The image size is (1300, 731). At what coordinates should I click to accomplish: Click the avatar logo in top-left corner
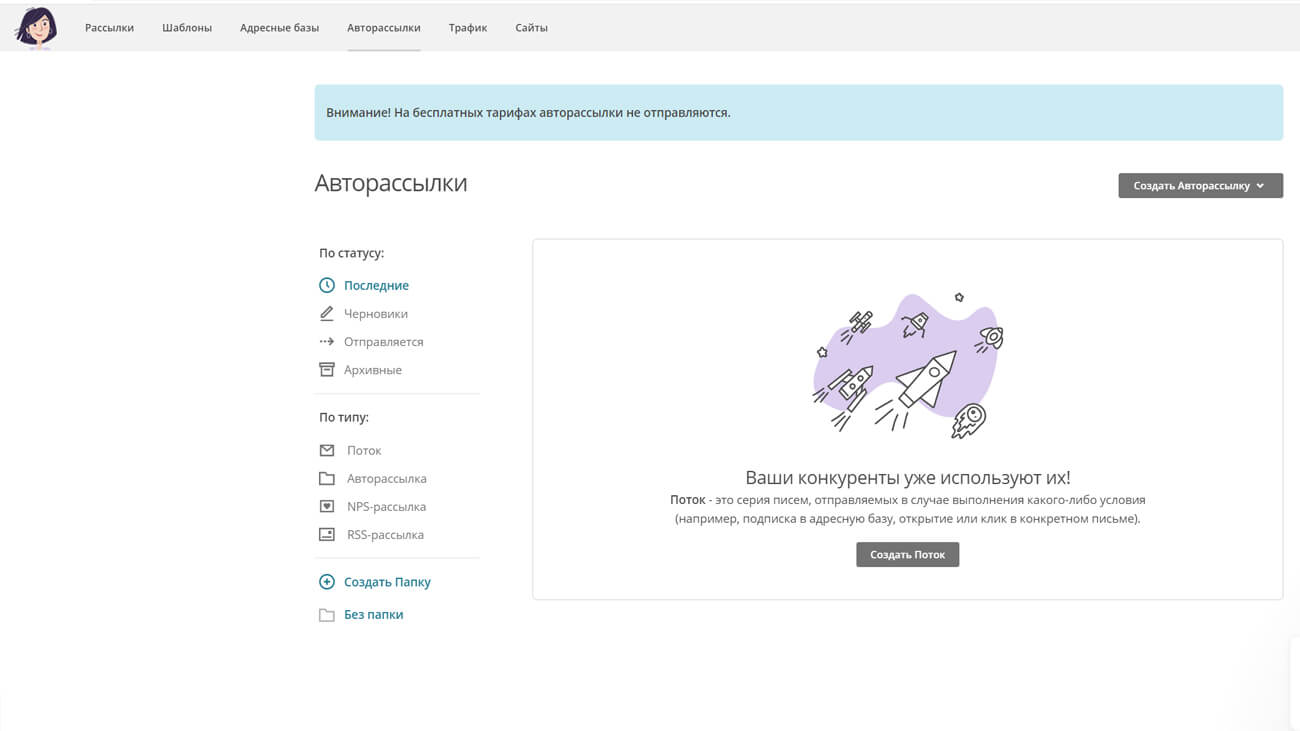click(x=36, y=27)
